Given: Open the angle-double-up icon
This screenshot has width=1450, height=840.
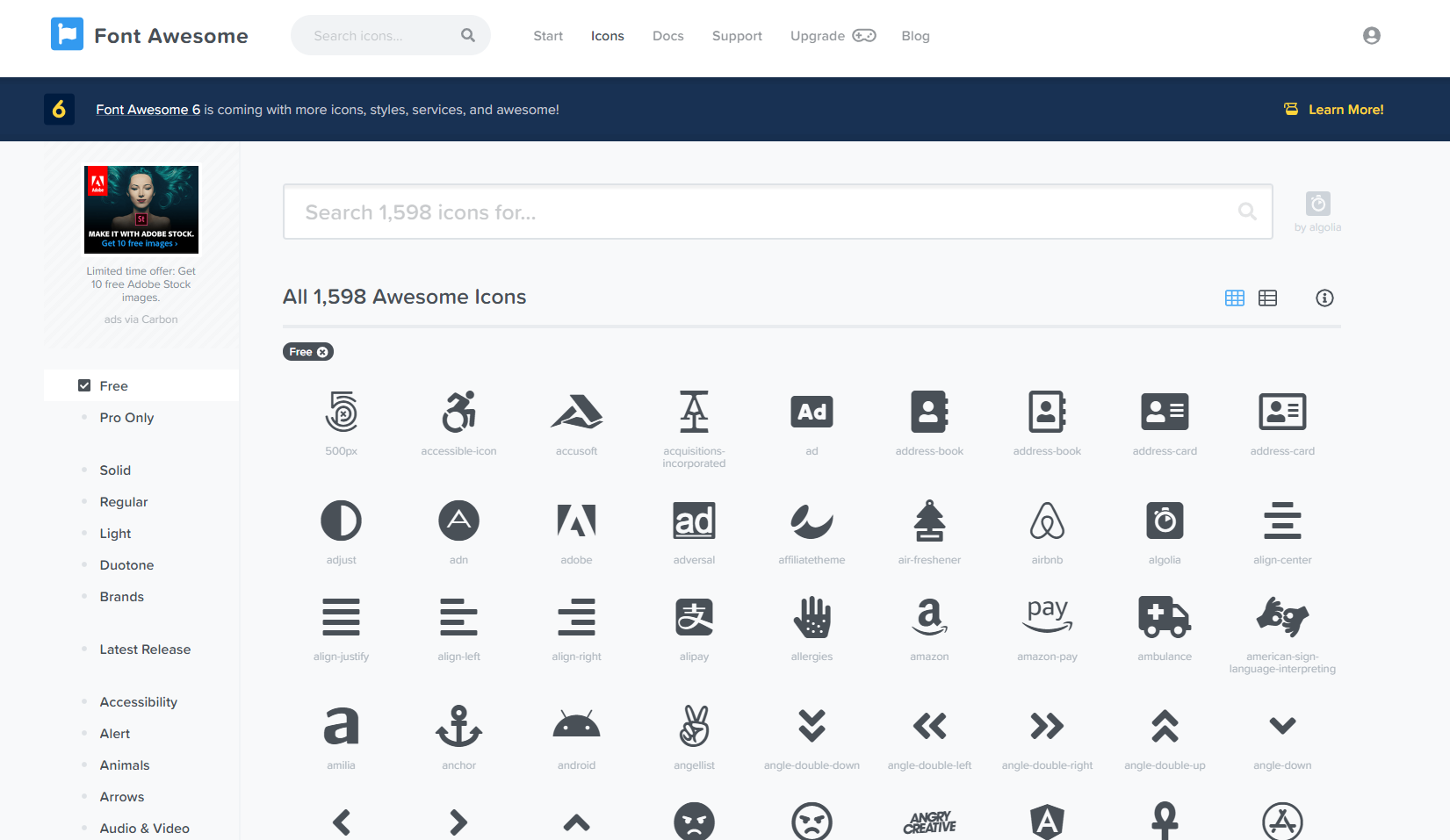Looking at the screenshot, I should coord(1165,726).
